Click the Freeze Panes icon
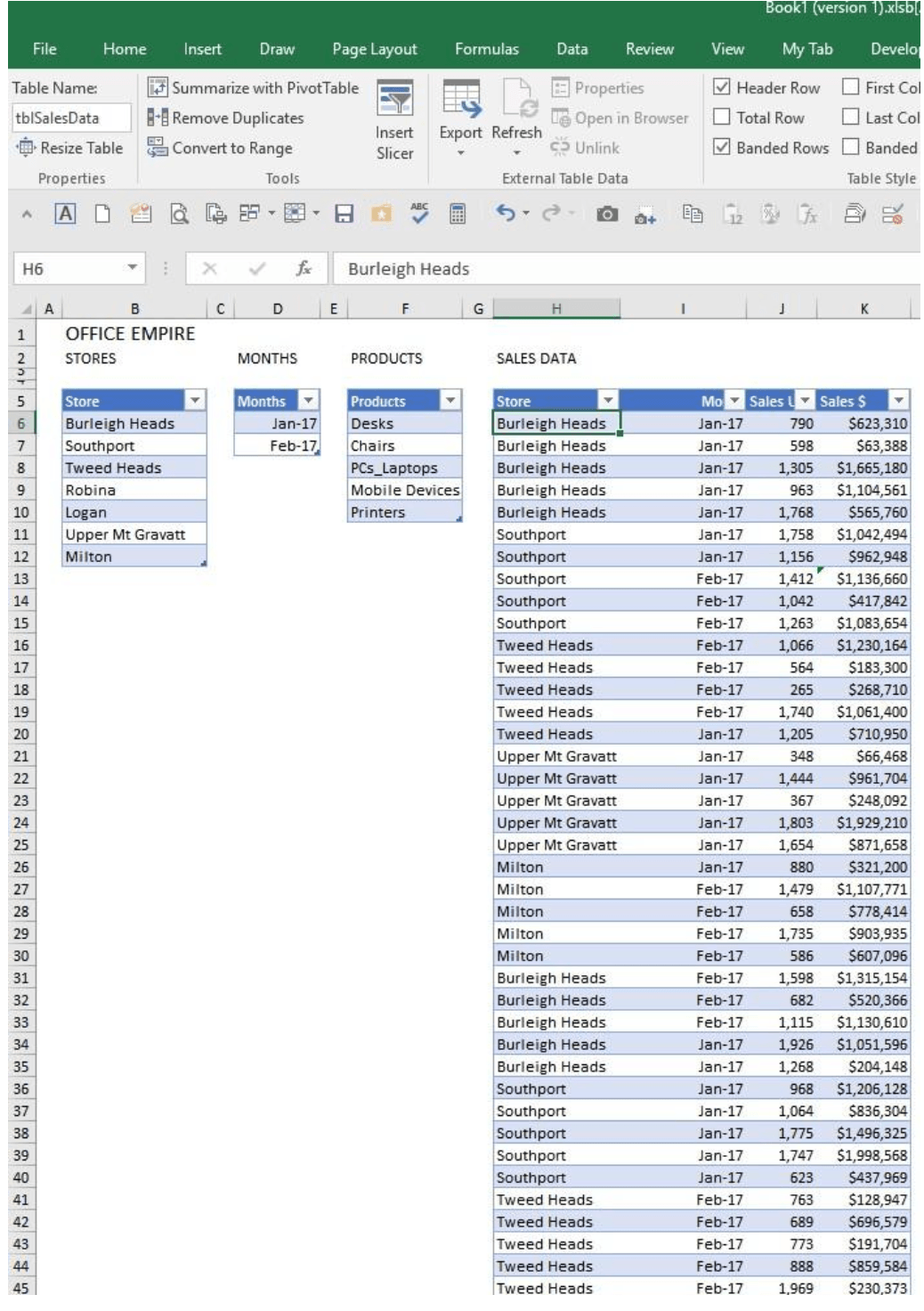 [x=249, y=214]
